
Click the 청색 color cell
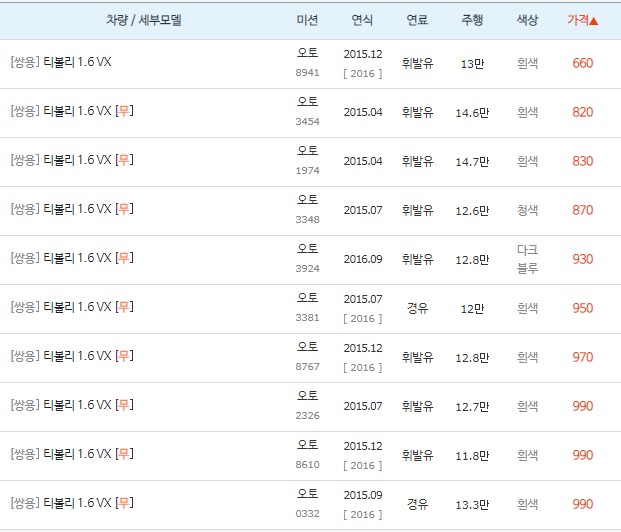click(527, 210)
